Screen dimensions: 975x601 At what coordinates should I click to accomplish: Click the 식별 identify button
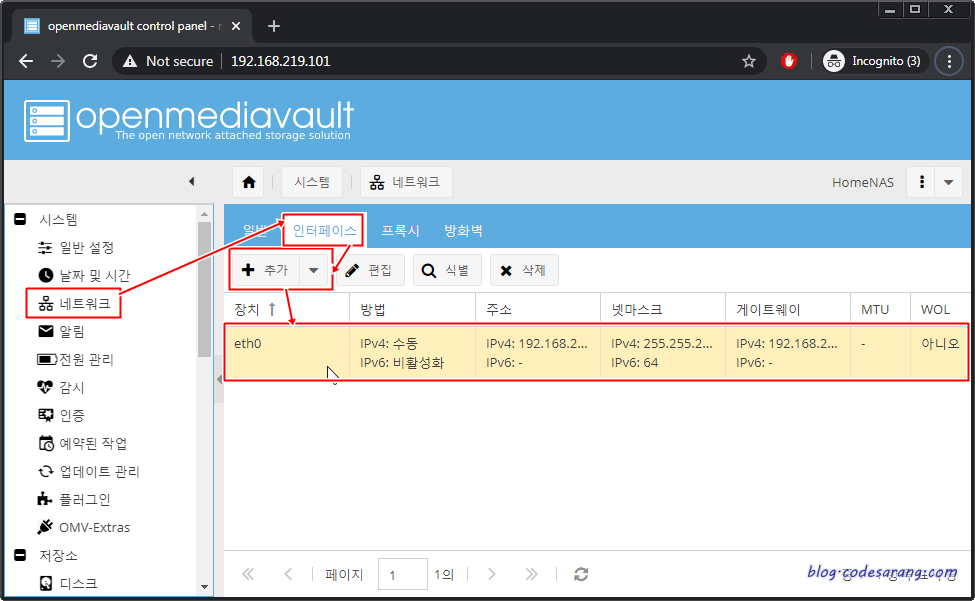tap(447, 270)
